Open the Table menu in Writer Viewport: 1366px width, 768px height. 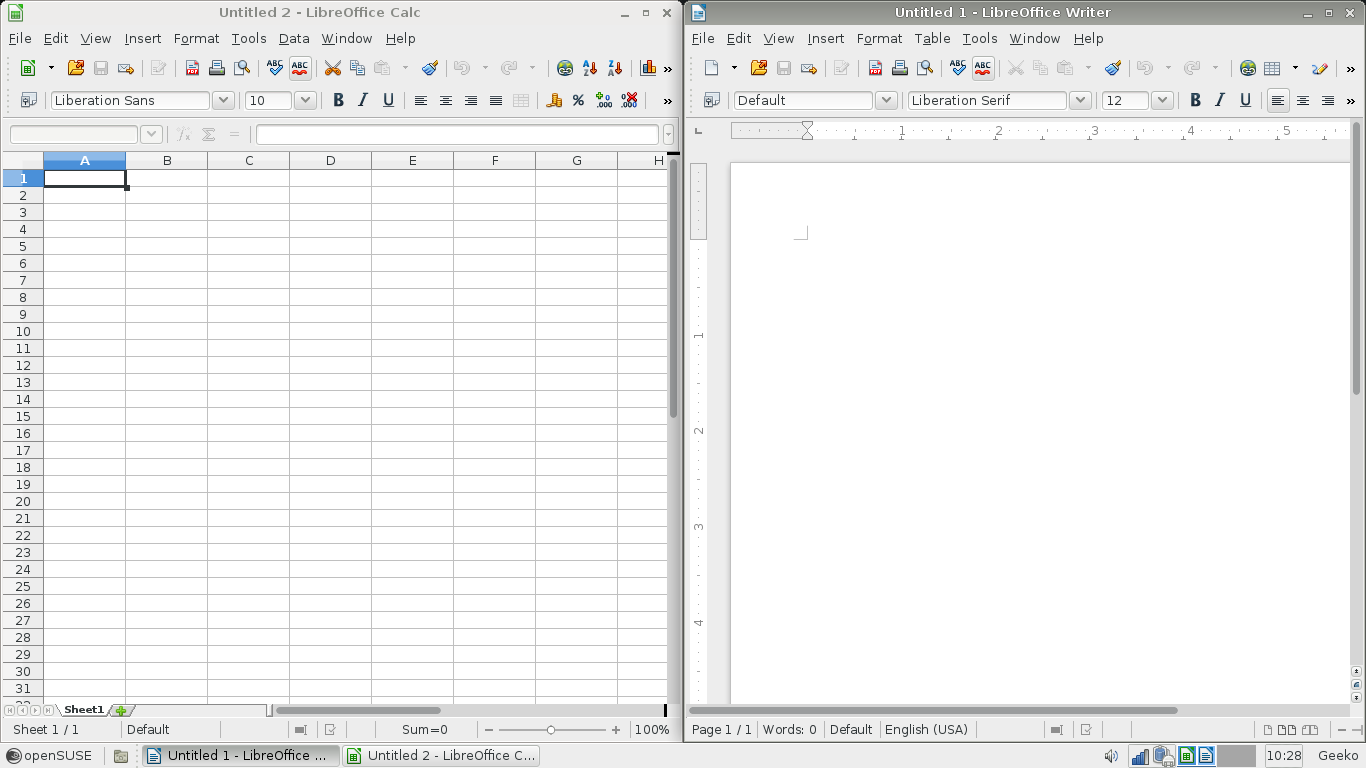(932, 38)
